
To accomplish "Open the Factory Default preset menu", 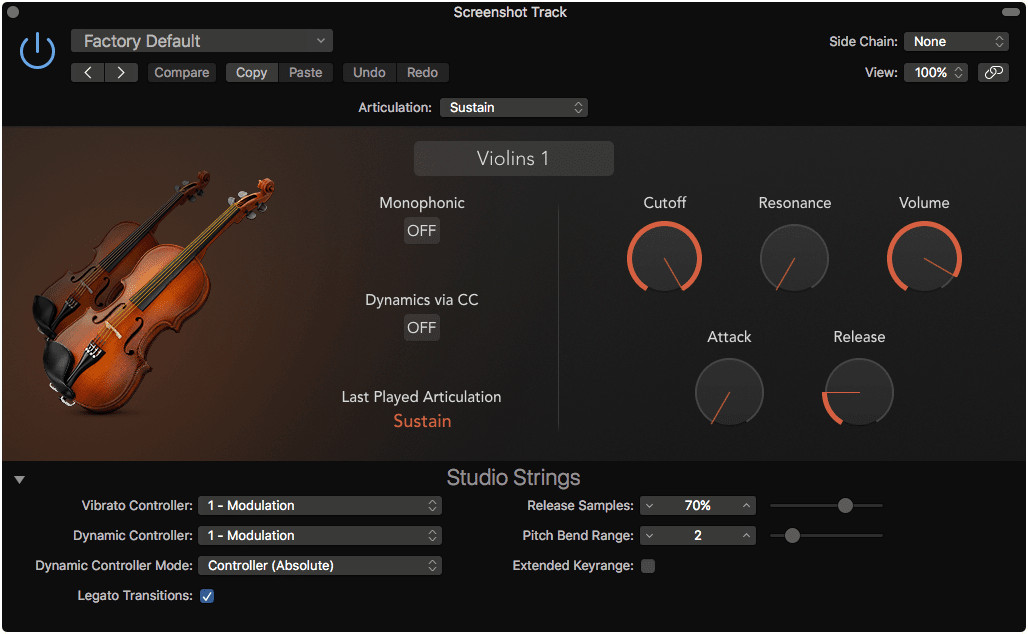I will (201, 41).
